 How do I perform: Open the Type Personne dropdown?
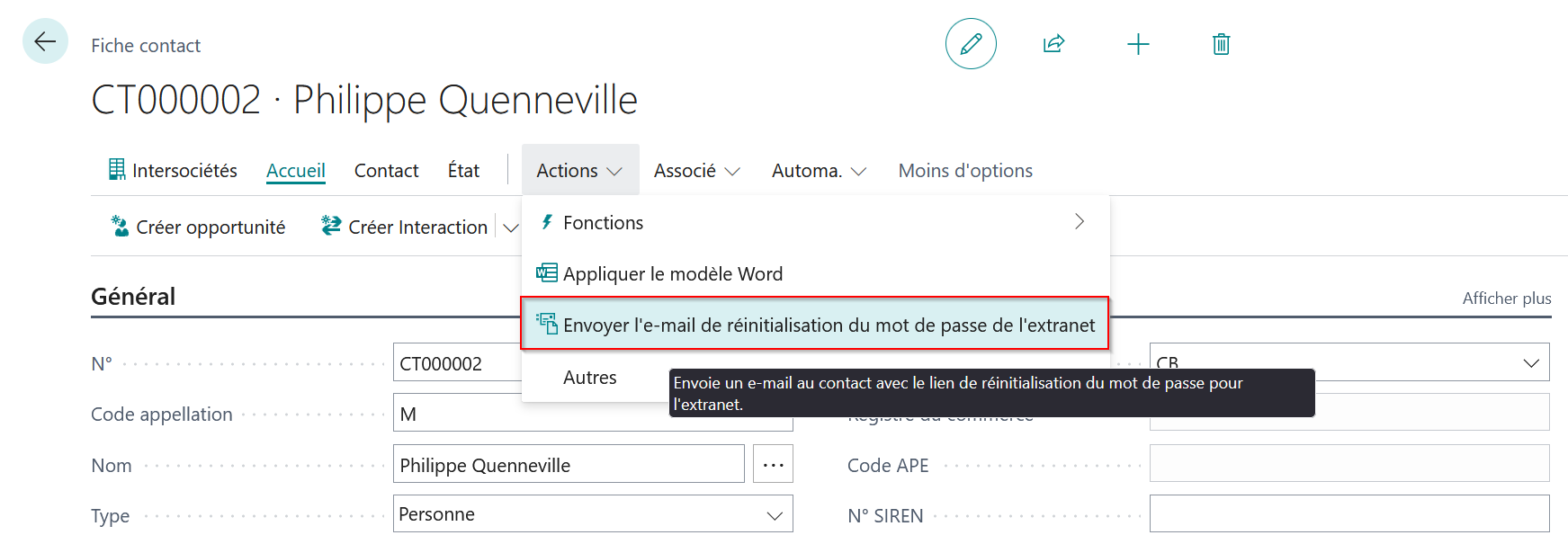coord(774,515)
